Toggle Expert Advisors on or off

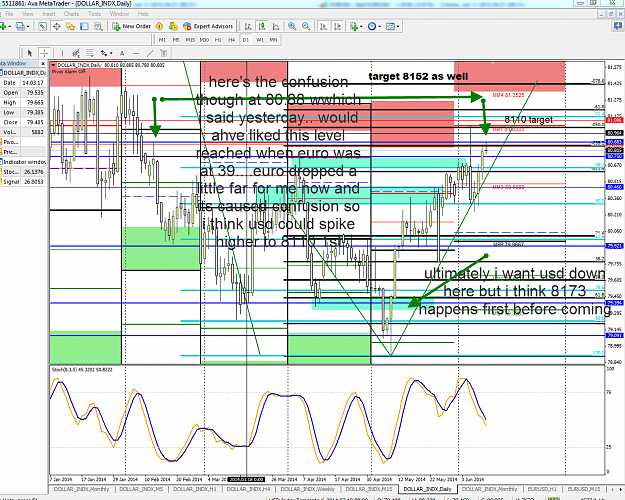tap(208, 26)
